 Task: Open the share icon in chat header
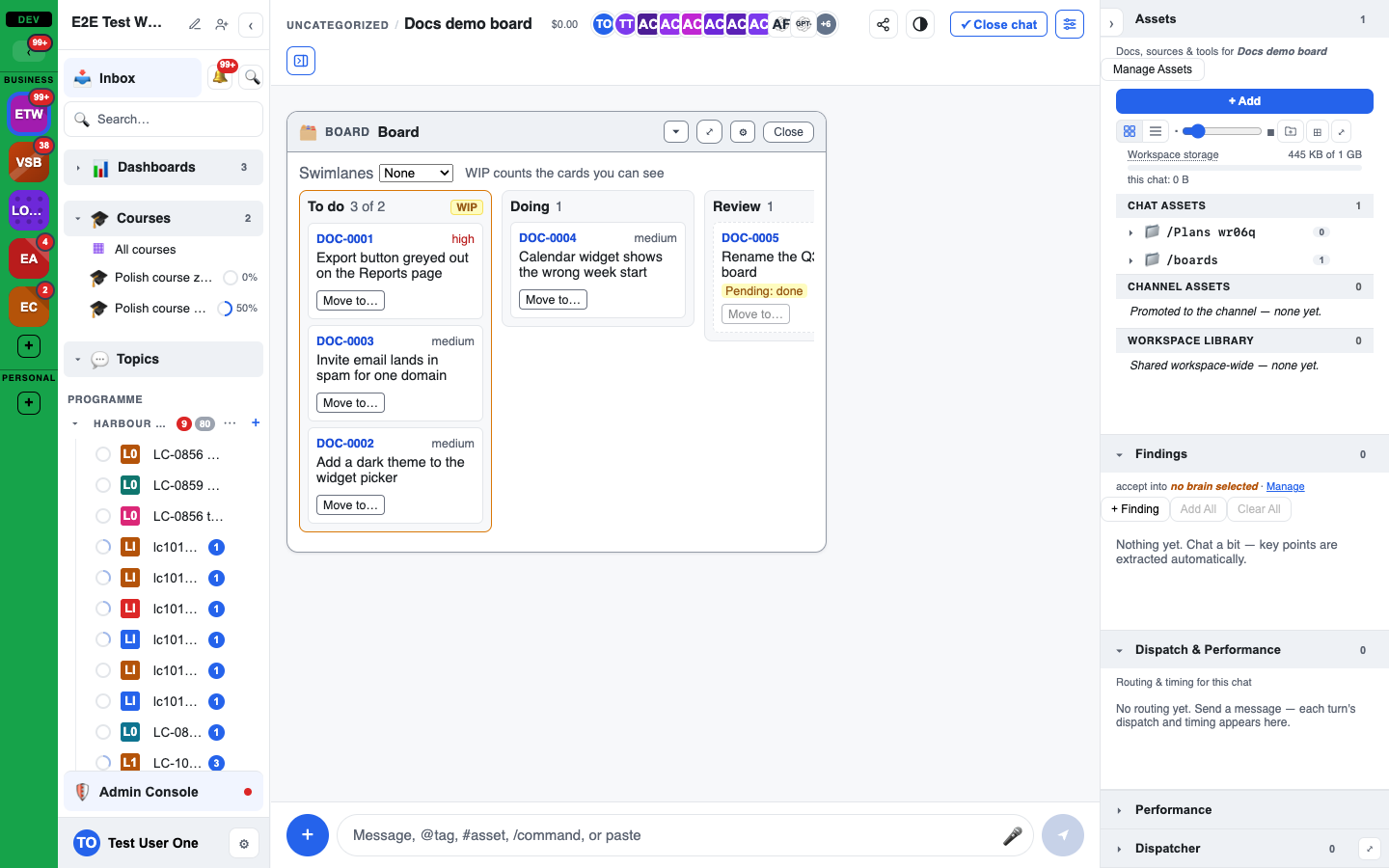click(x=884, y=24)
